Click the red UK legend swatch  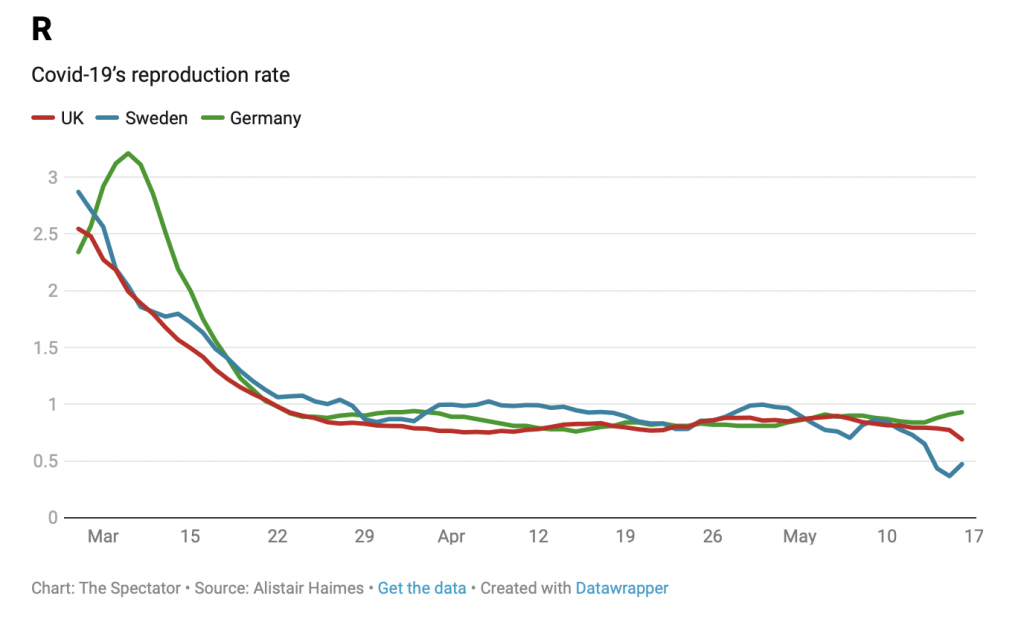click(x=43, y=118)
